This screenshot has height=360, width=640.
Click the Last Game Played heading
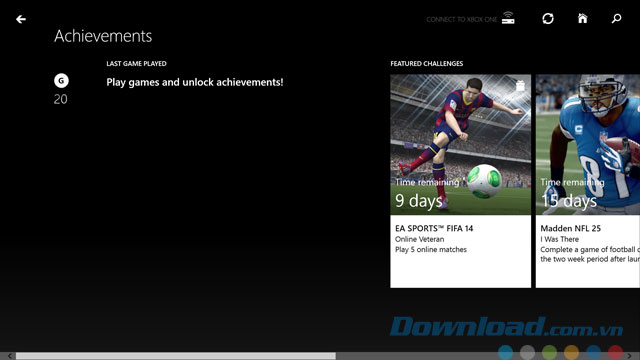136,64
